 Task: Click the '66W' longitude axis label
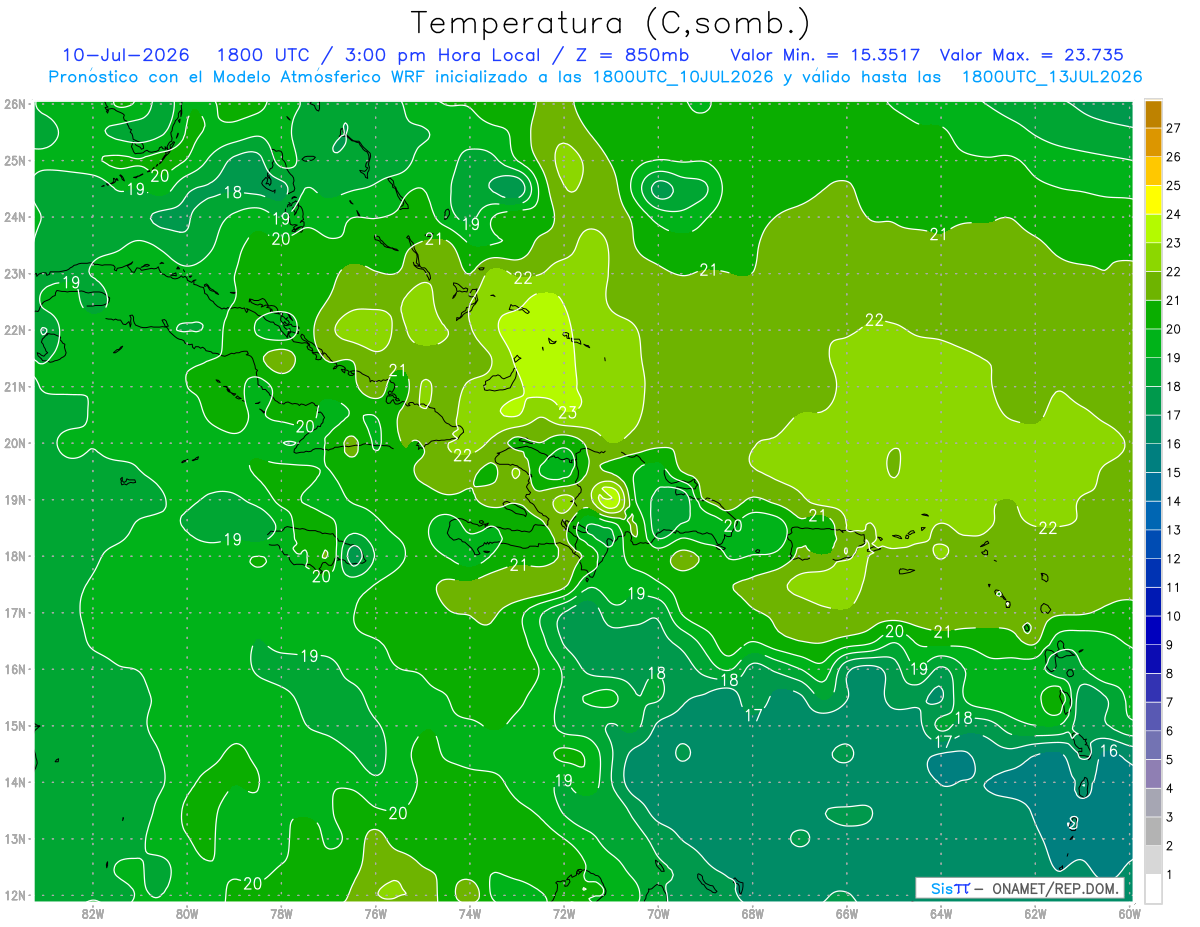click(x=846, y=912)
